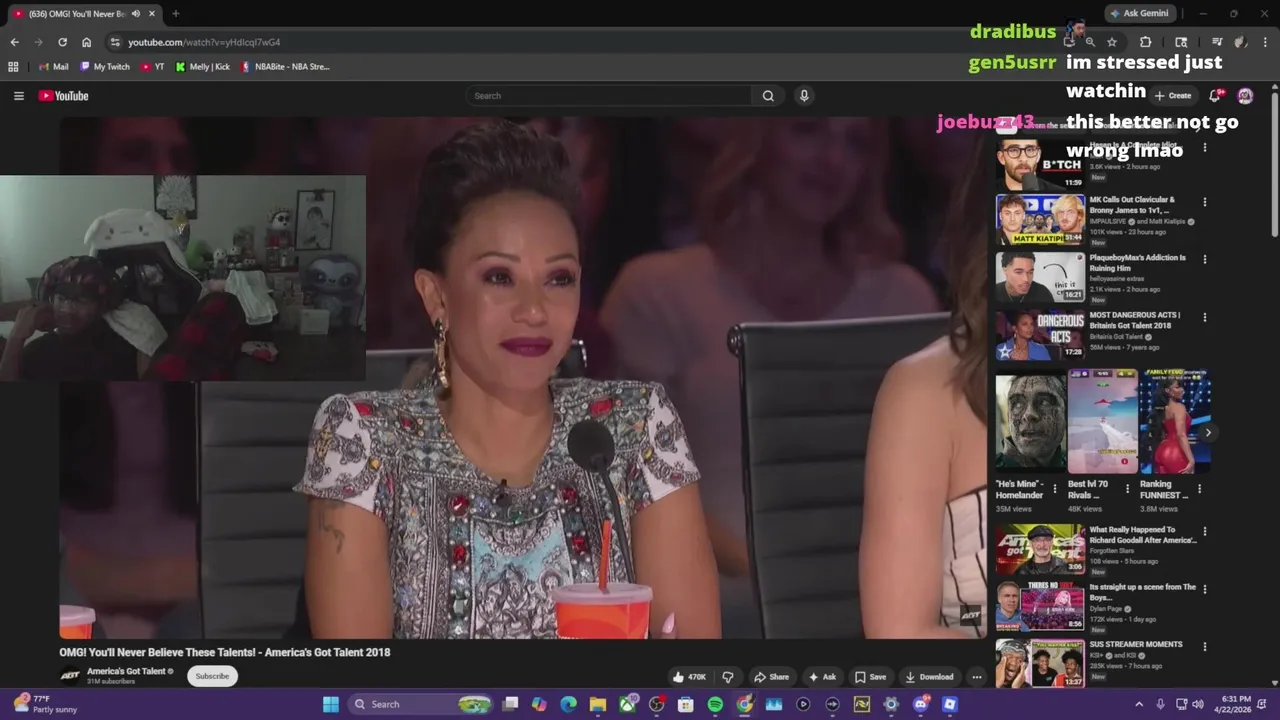Open the YT bookmark
The width and height of the screenshot is (1280, 720).
click(x=152, y=67)
